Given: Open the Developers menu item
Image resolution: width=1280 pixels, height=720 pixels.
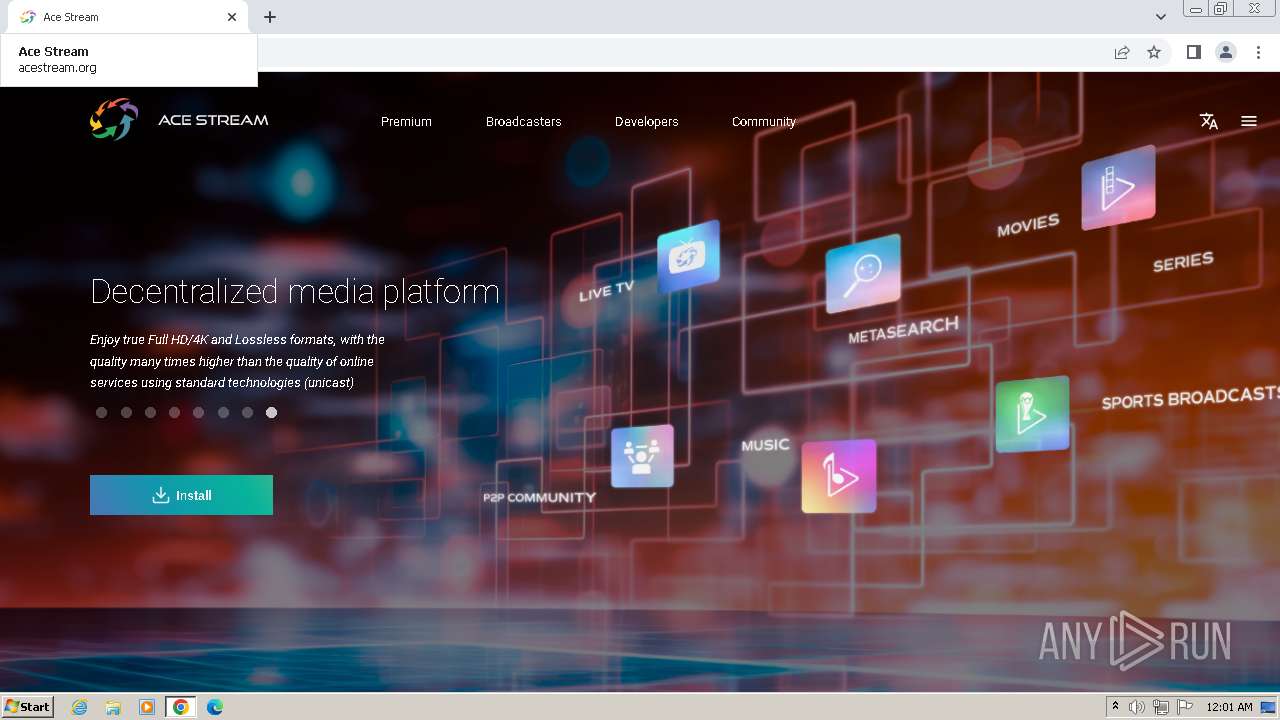Looking at the screenshot, I should point(647,121).
